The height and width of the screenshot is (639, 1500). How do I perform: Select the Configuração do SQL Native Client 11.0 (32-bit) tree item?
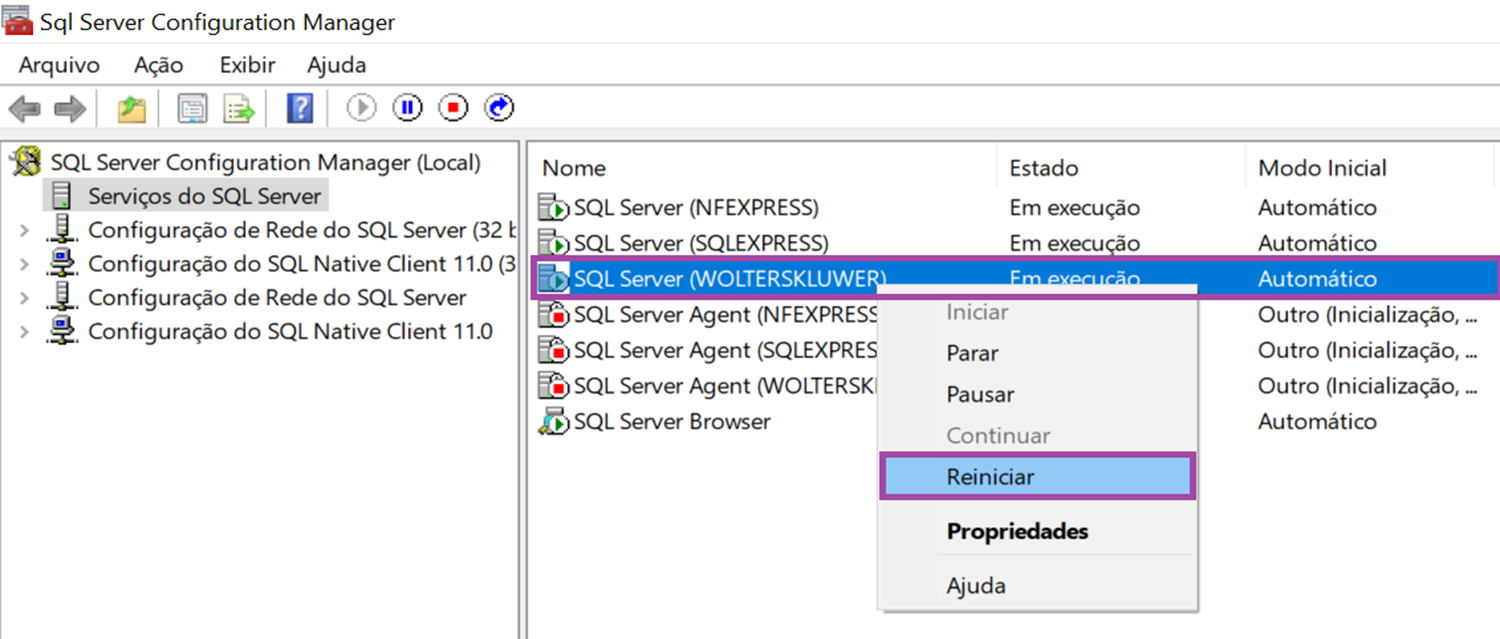coord(301,264)
